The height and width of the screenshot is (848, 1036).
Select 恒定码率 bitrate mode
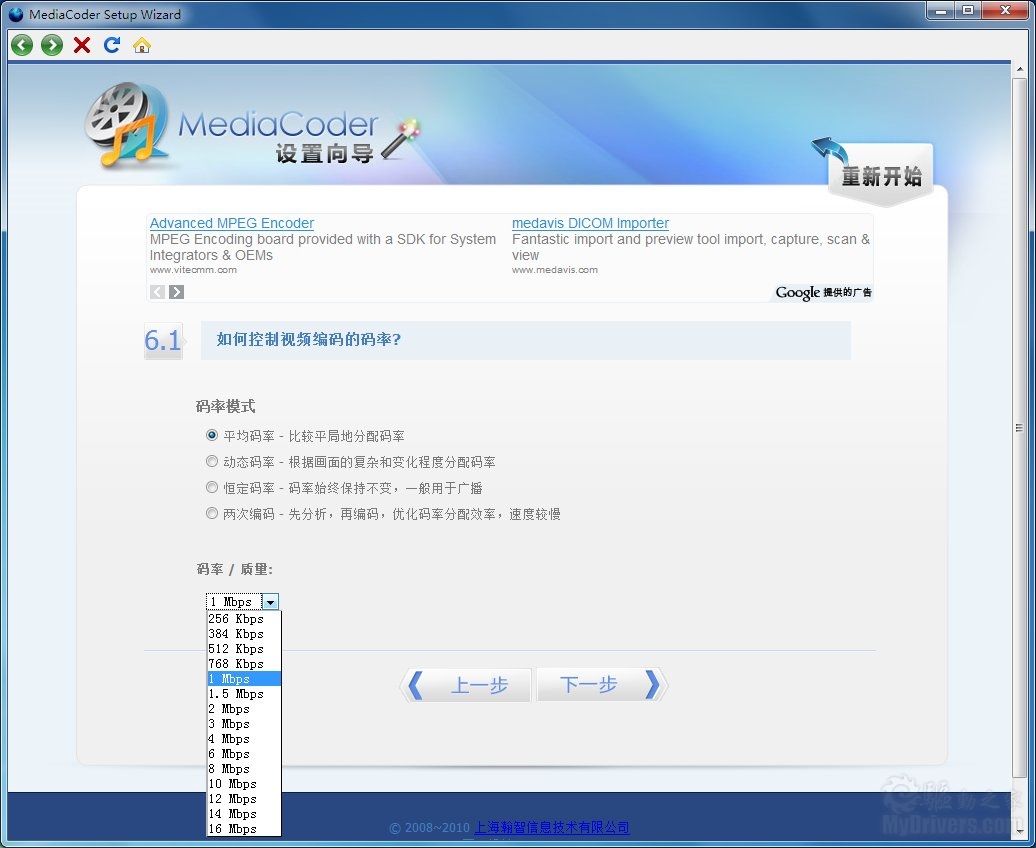[212, 488]
